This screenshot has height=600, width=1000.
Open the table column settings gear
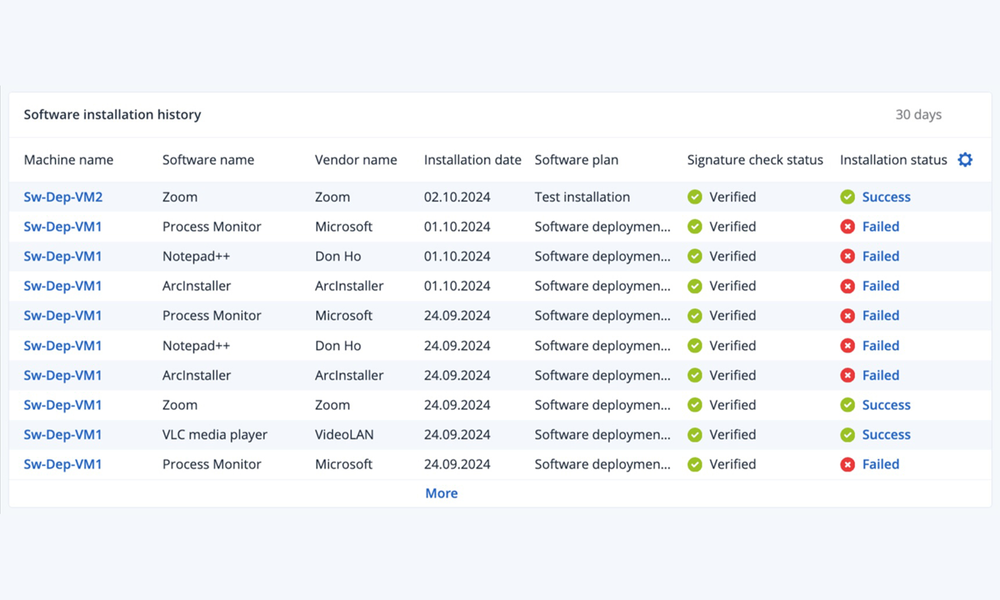(x=965, y=160)
